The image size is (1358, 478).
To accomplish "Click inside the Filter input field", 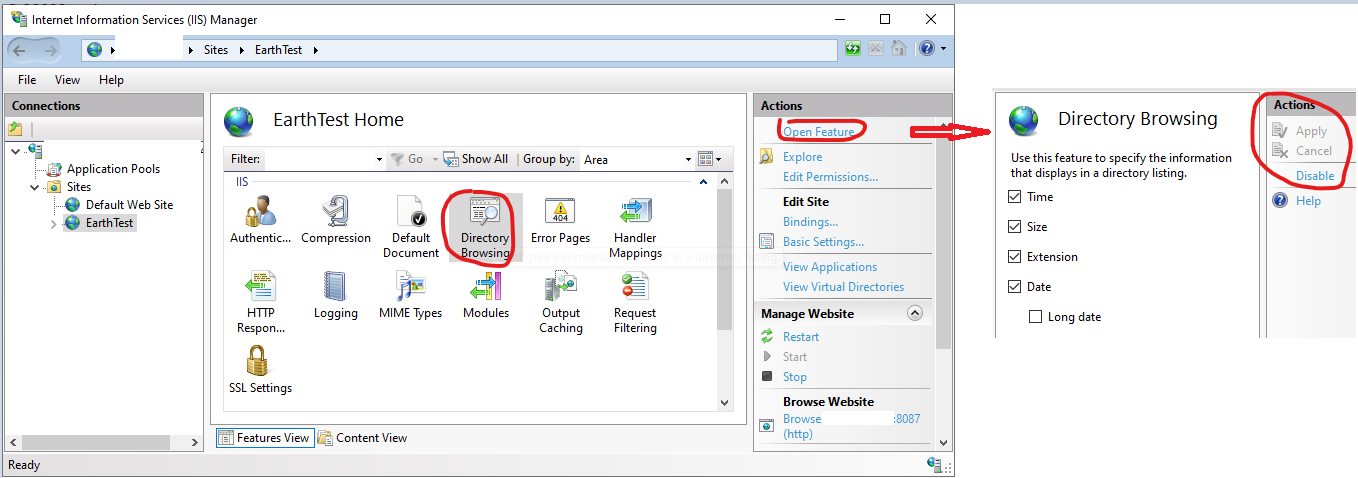I will tap(318, 159).
